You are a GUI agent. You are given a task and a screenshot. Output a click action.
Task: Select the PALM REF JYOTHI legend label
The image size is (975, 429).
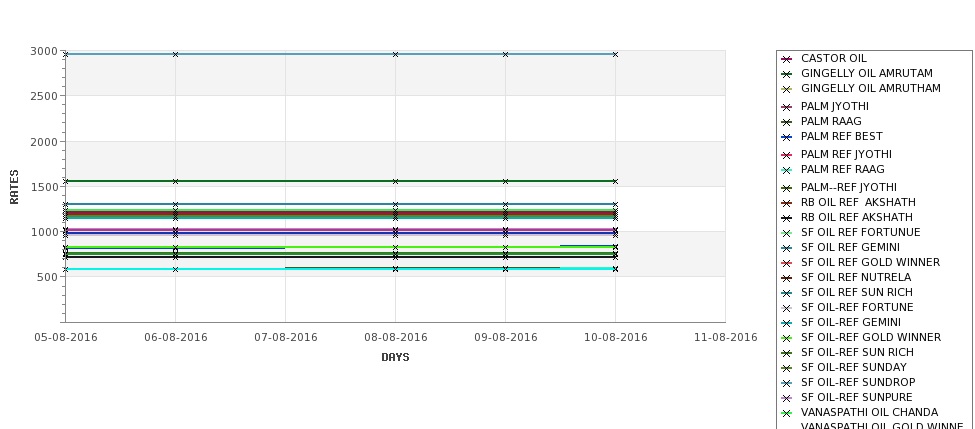[846, 154]
